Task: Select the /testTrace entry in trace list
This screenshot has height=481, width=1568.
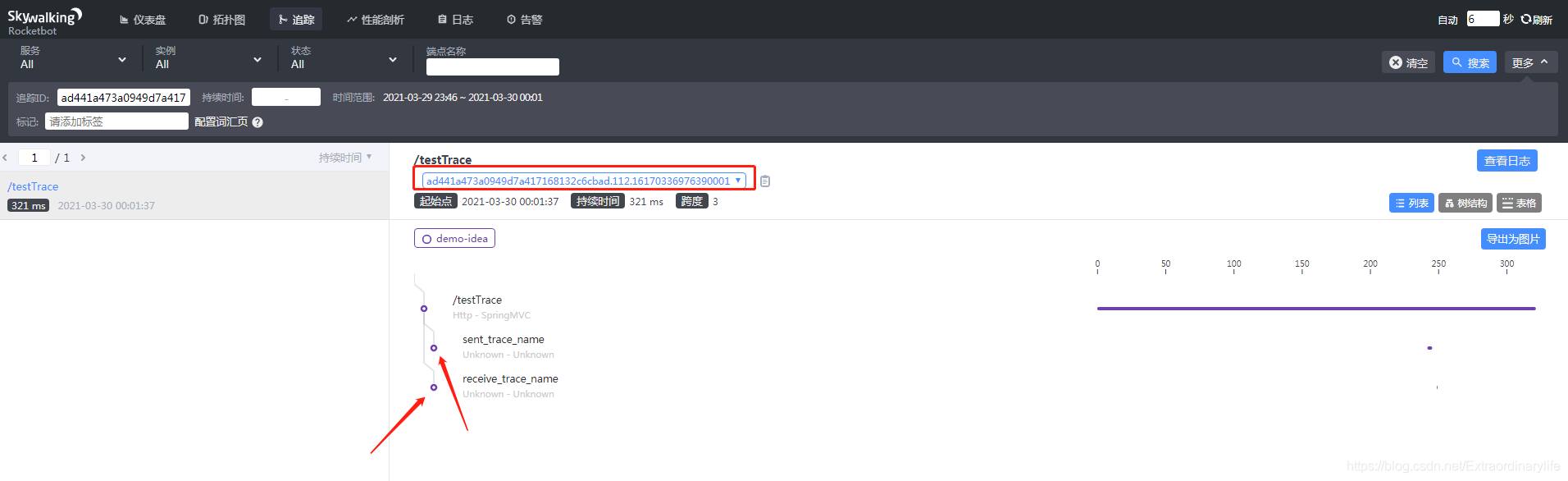Action: click(194, 195)
